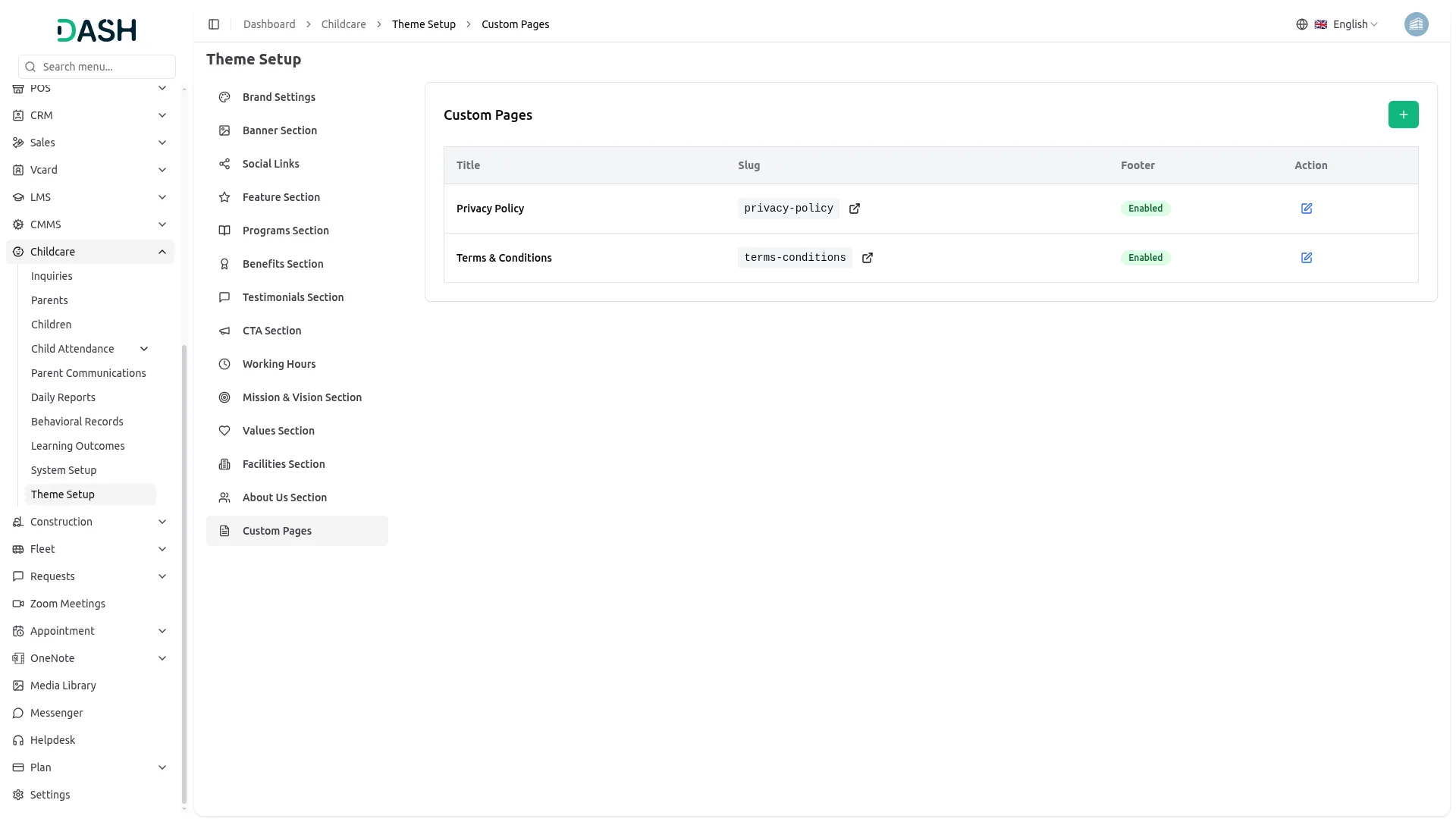Edit the Terms & Conditions page entry

[x=1306, y=258]
